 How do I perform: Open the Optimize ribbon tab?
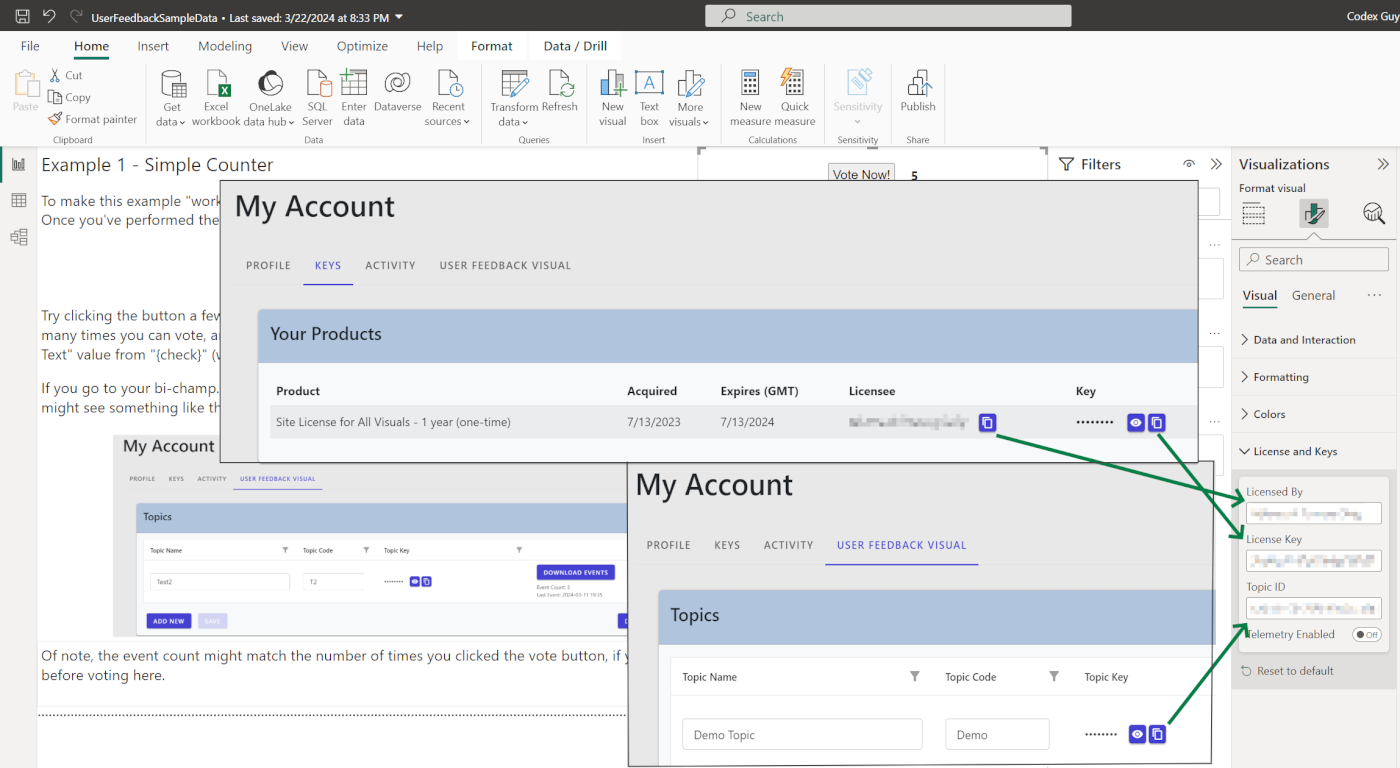362,46
